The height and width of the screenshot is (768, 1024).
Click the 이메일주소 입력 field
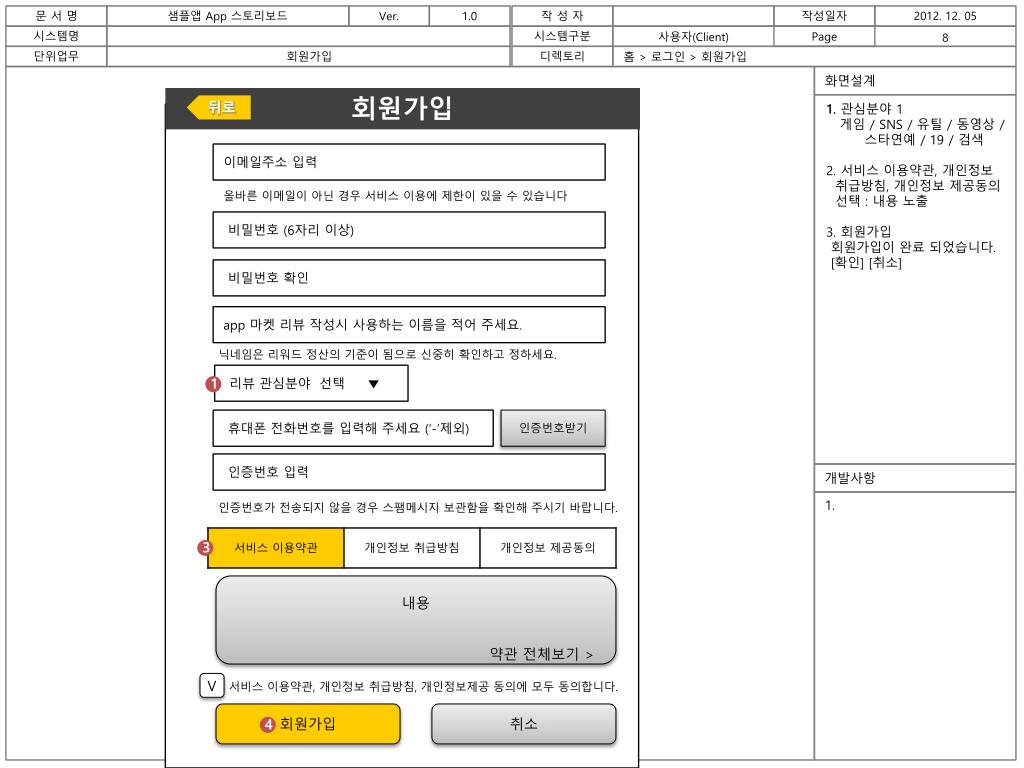click(409, 162)
